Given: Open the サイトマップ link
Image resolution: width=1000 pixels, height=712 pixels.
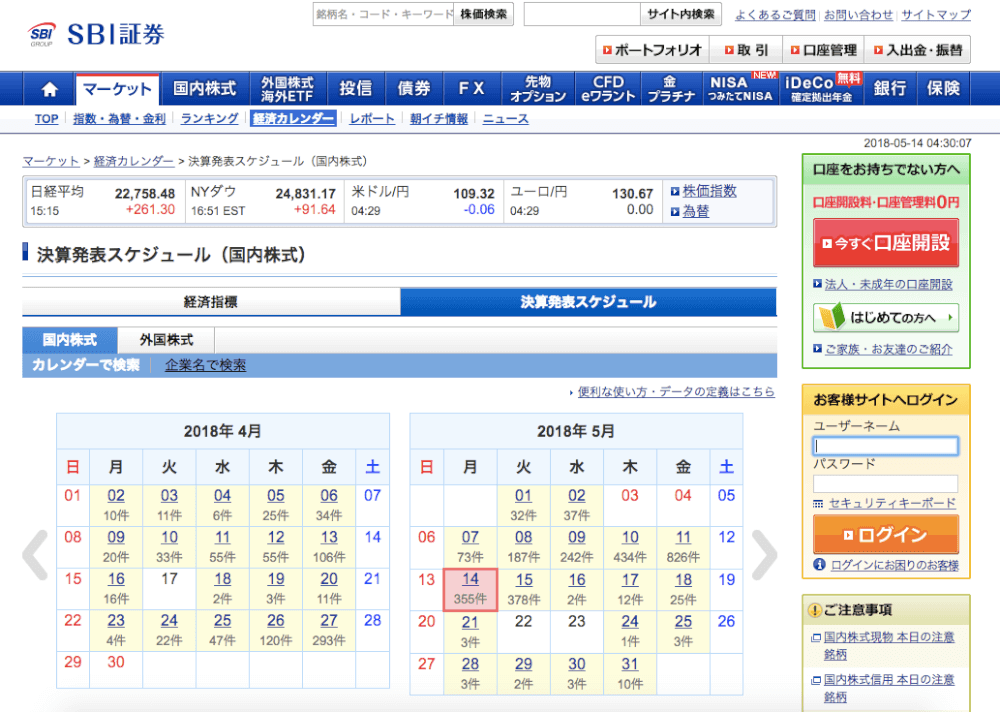Looking at the screenshot, I should 936,15.
